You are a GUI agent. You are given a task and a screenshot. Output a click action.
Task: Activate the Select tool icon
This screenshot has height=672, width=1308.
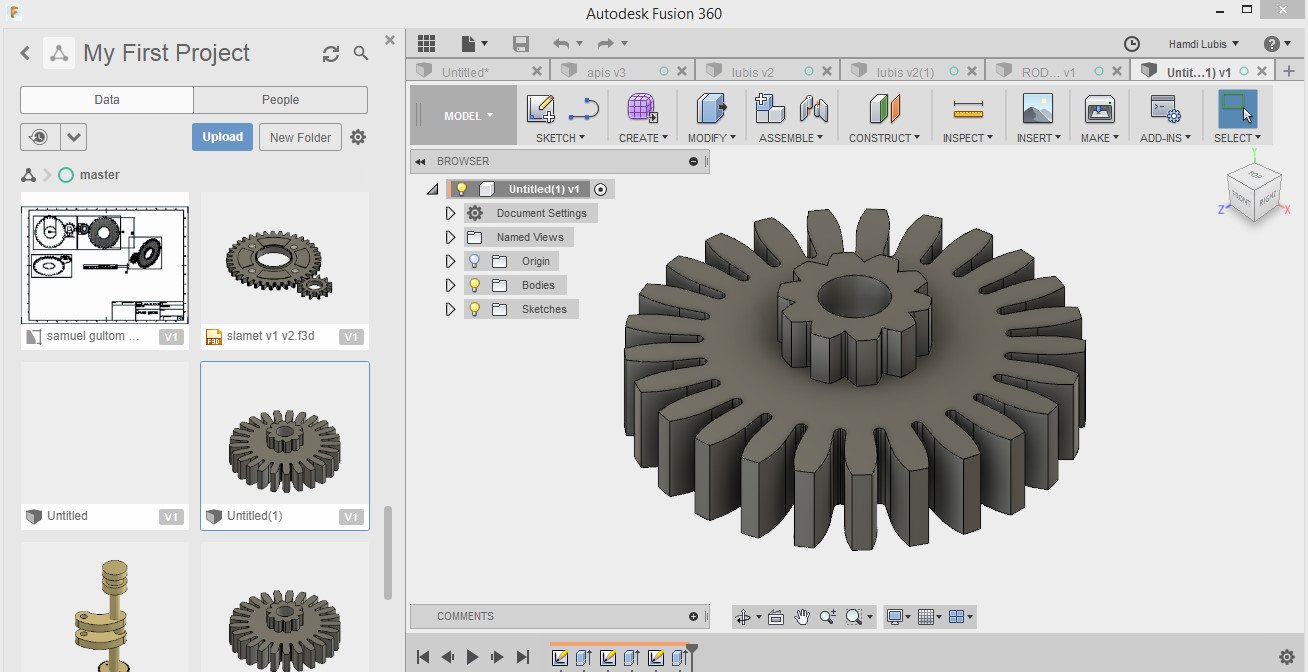coord(1237,108)
